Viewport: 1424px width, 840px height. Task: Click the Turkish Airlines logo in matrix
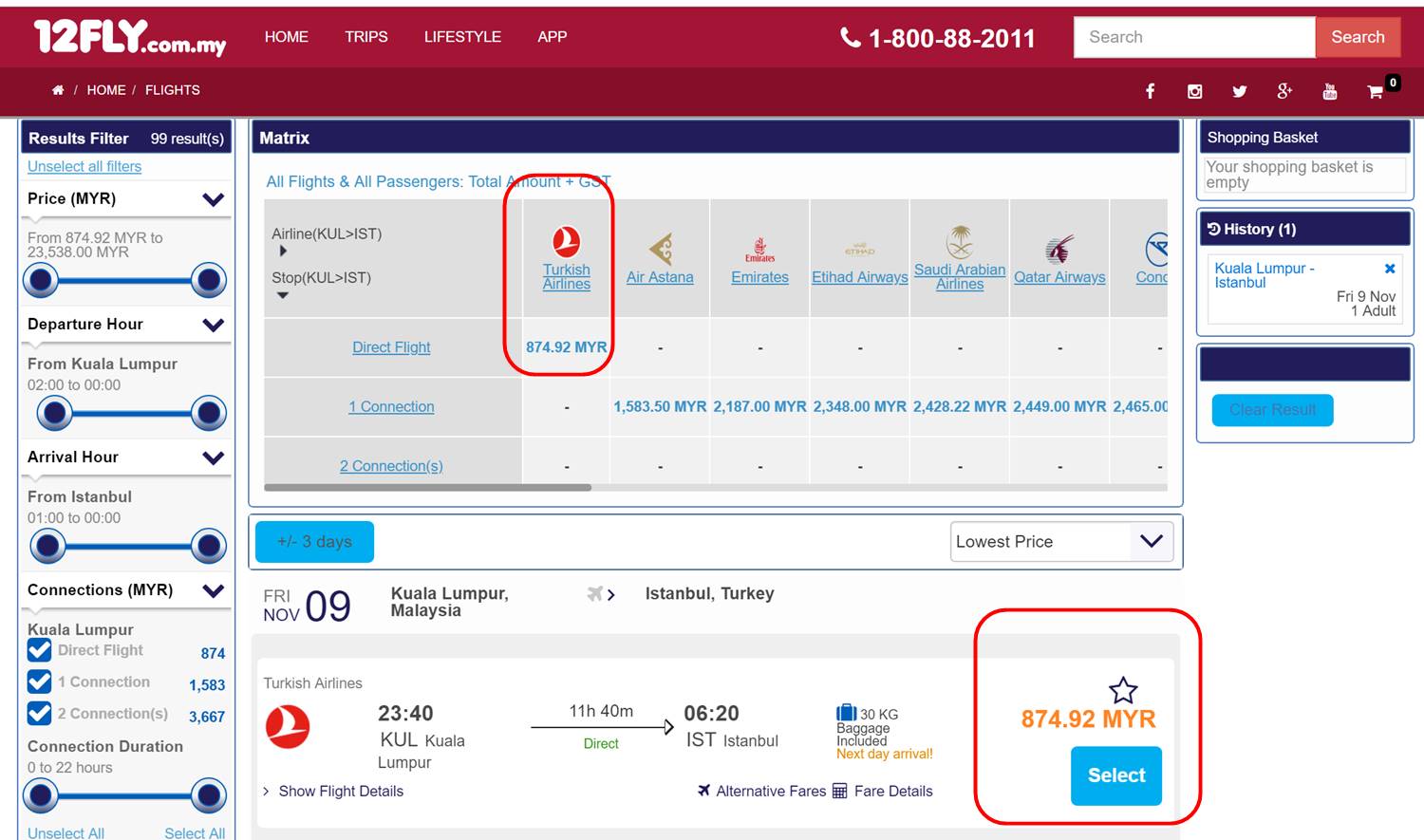567,241
